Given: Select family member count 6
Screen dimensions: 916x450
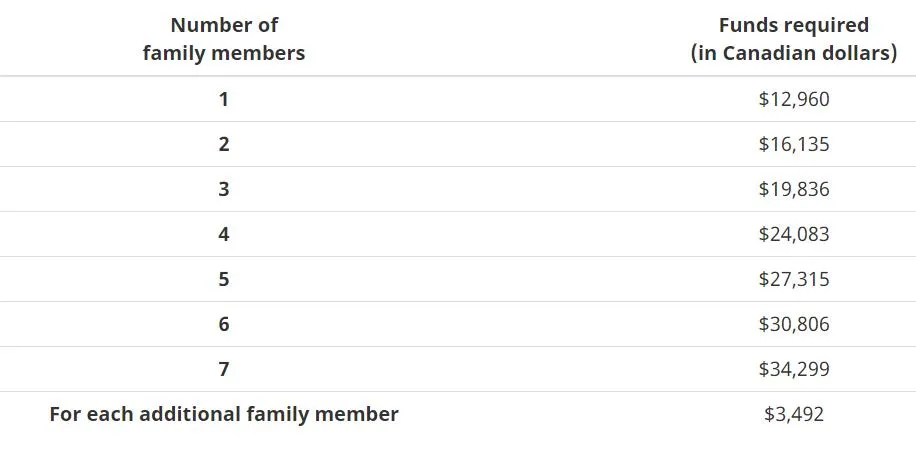Looking at the screenshot, I should [224, 324].
